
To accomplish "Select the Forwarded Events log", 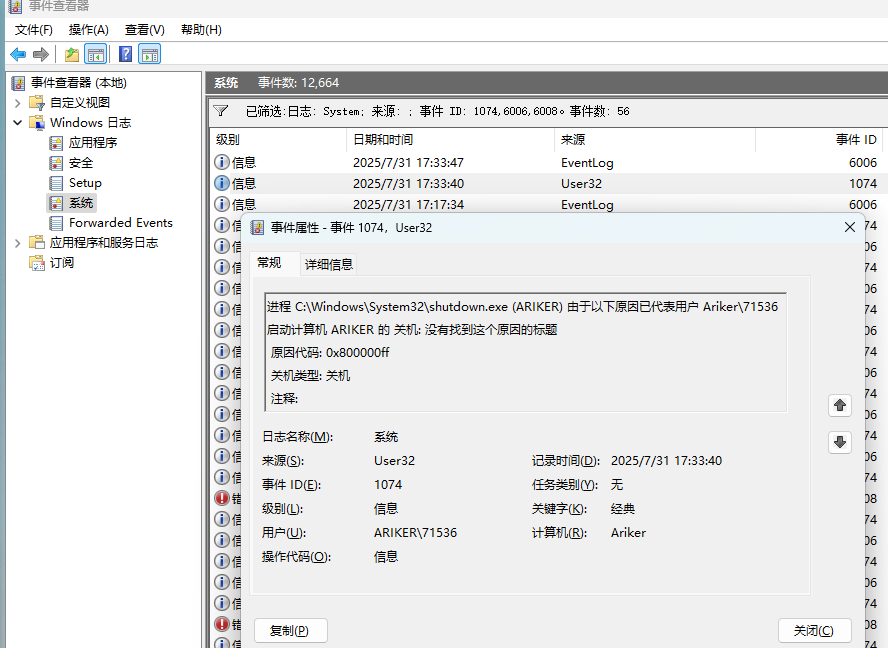I will [121, 223].
